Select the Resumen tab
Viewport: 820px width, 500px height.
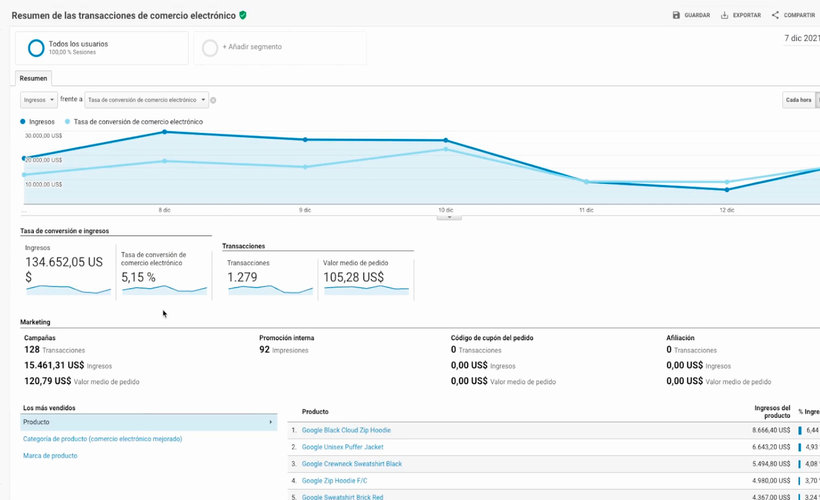point(33,78)
